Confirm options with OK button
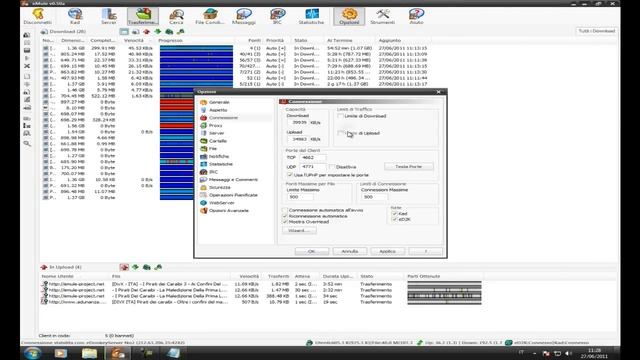 point(311,251)
